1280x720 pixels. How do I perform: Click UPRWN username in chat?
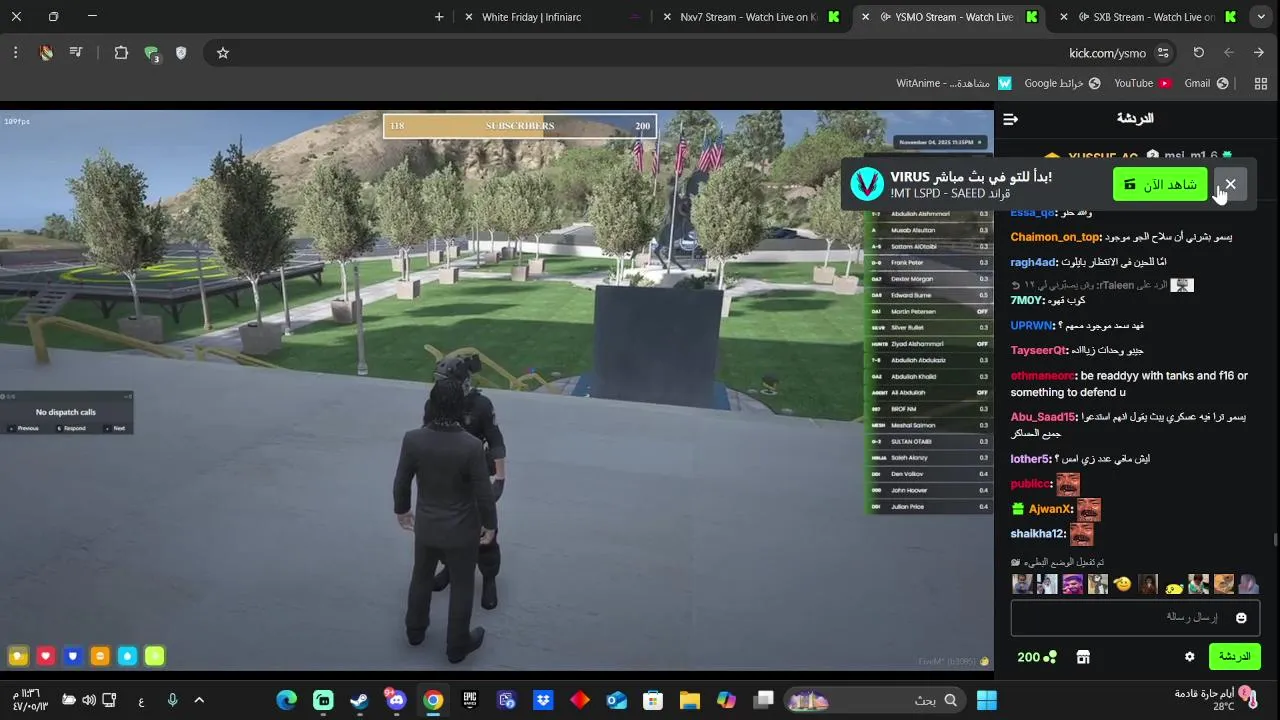(1031, 325)
